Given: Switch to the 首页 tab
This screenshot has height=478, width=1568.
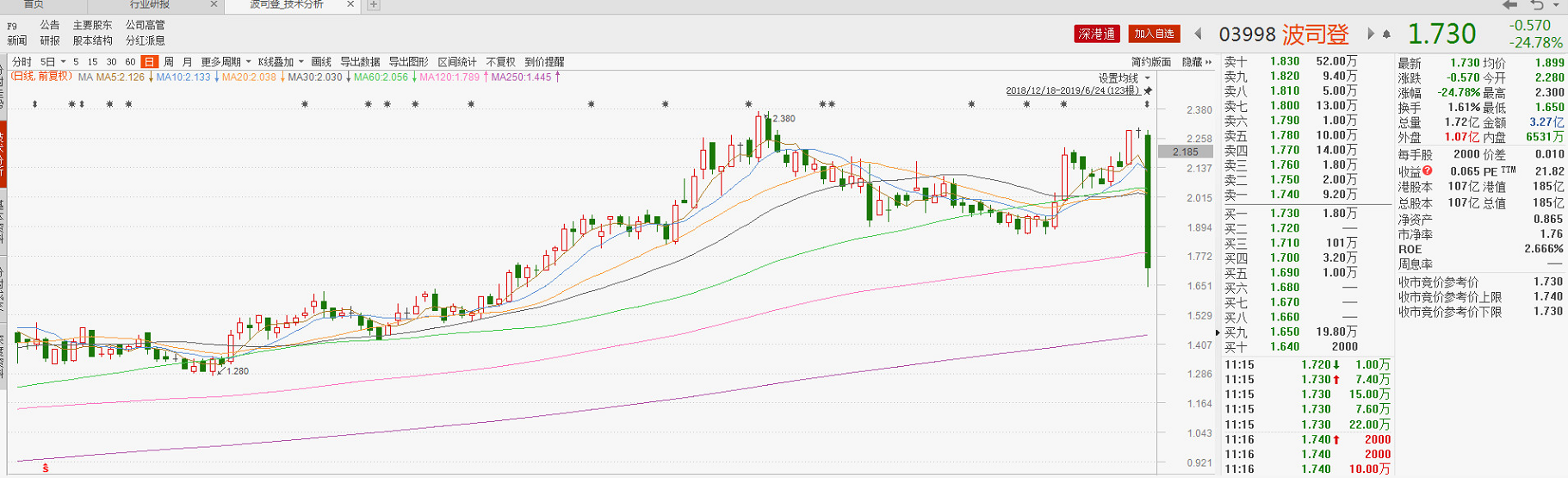Looking at the screenshot, I should (34, 5).
